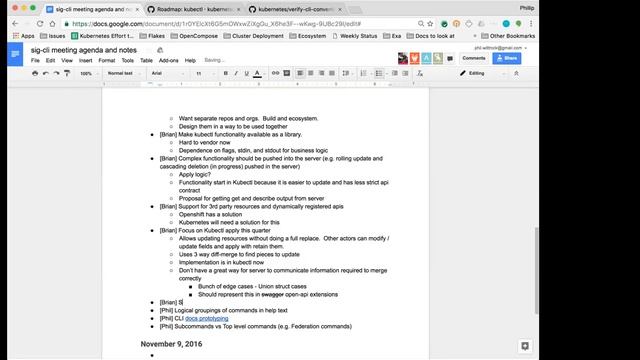This screenshot has width=640, height=360.
Task: Open the move-to-folder icon near the title
Action: 160,50
